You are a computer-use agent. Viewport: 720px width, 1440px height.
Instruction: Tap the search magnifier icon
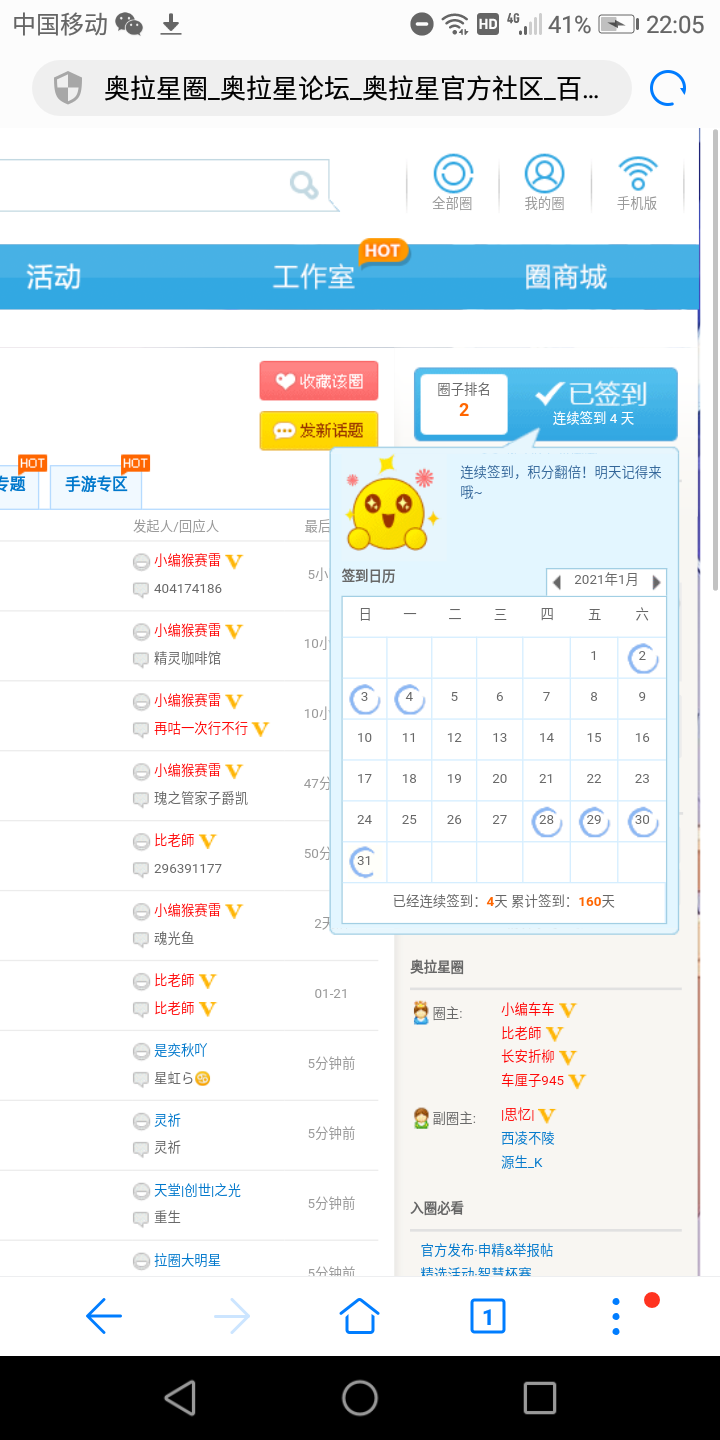pyautogui.click(x=303, y=184)
